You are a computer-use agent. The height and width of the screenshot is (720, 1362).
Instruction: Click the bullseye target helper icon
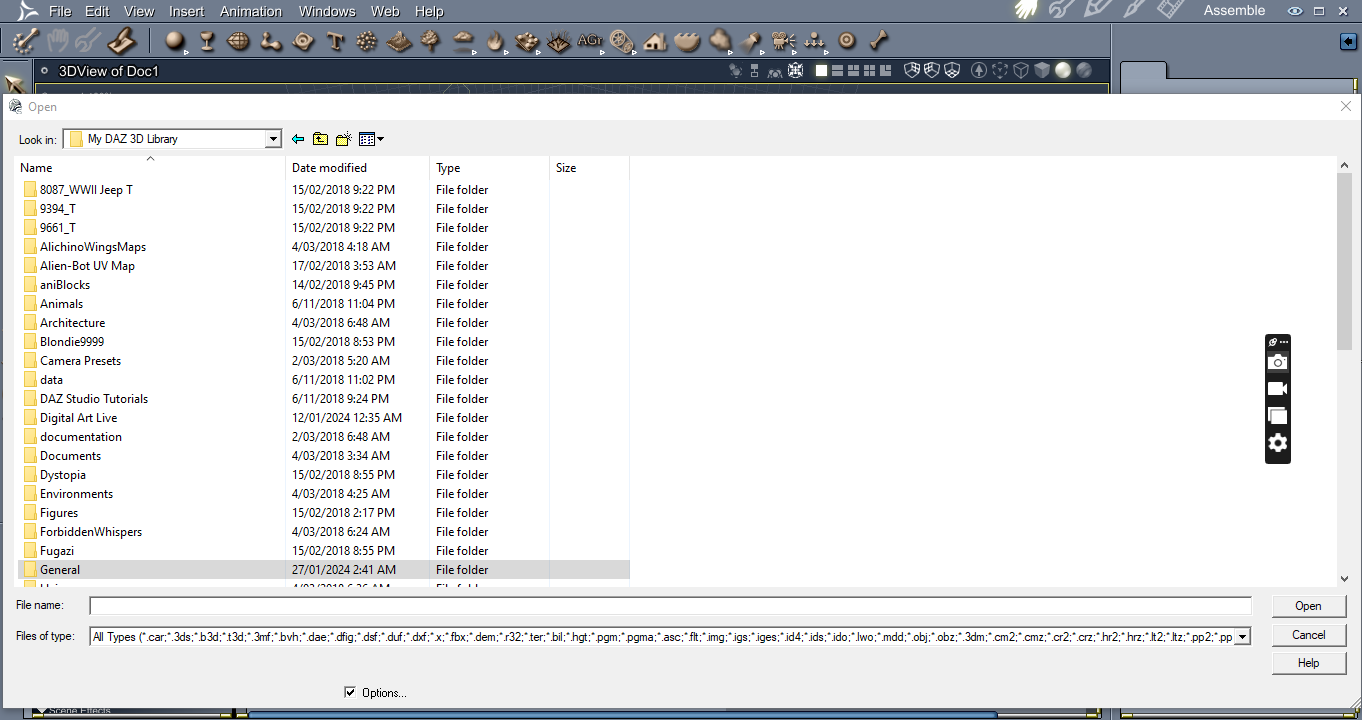[x=847, y=41]
